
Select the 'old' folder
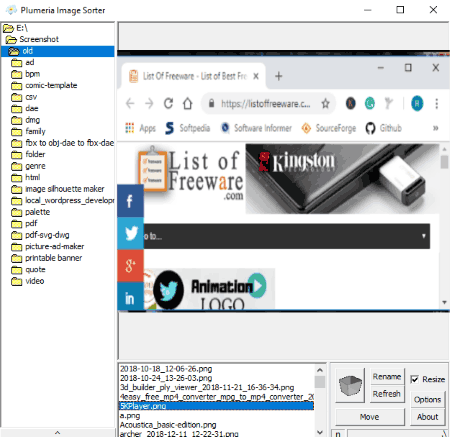pyautogui.click(x=57, y=51)
